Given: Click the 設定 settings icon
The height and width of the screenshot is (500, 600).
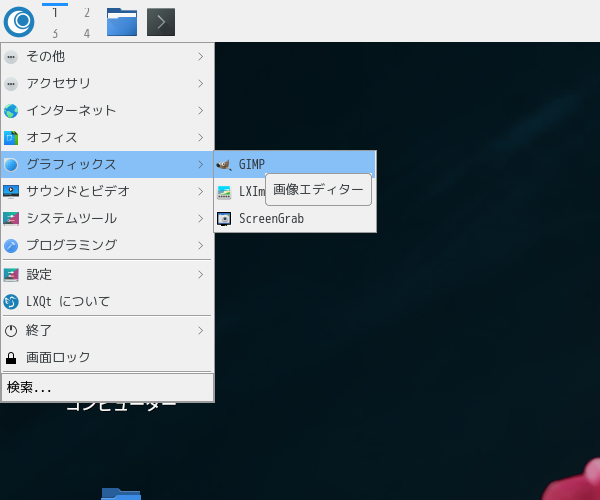Looking at the screenshot, I should click(11, 275).
